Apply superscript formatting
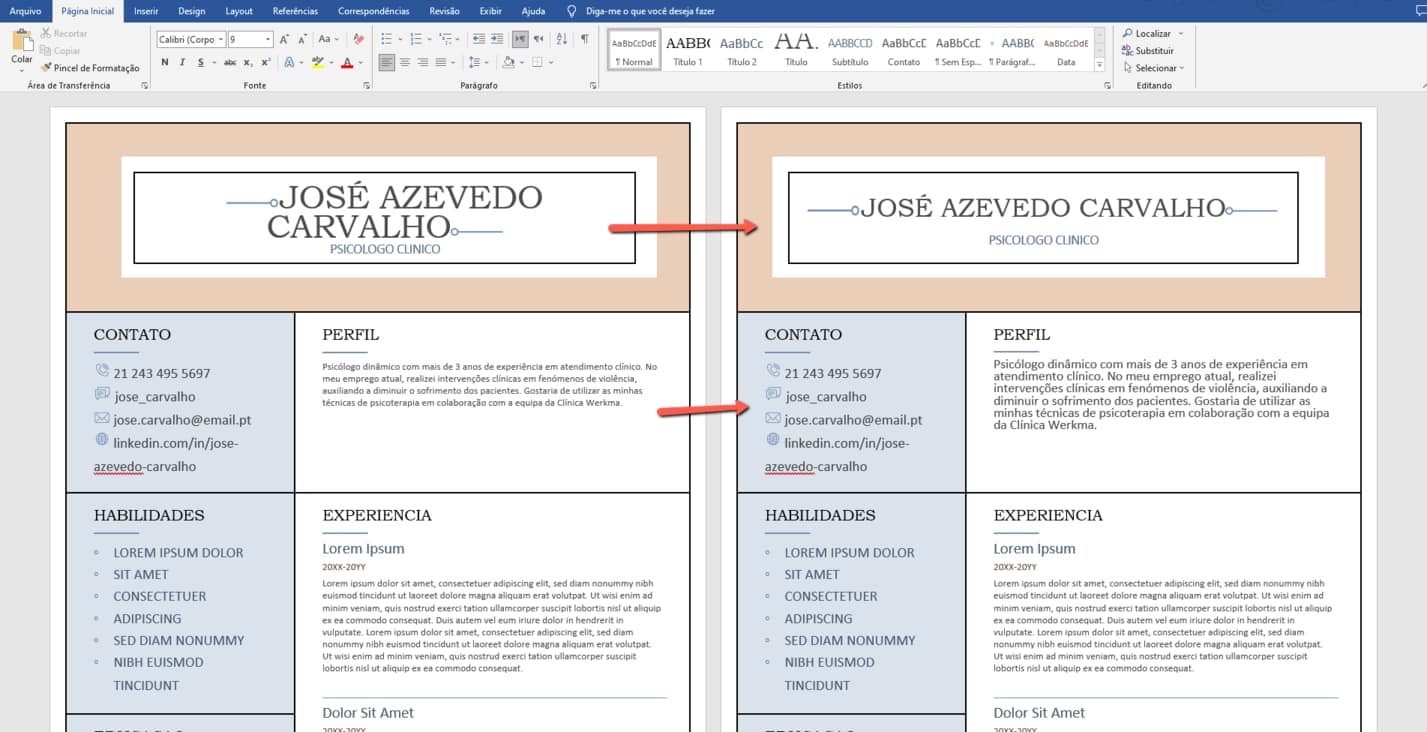Image resolution: width=1427 pixels, height=732 pixels. click(265, 62)
